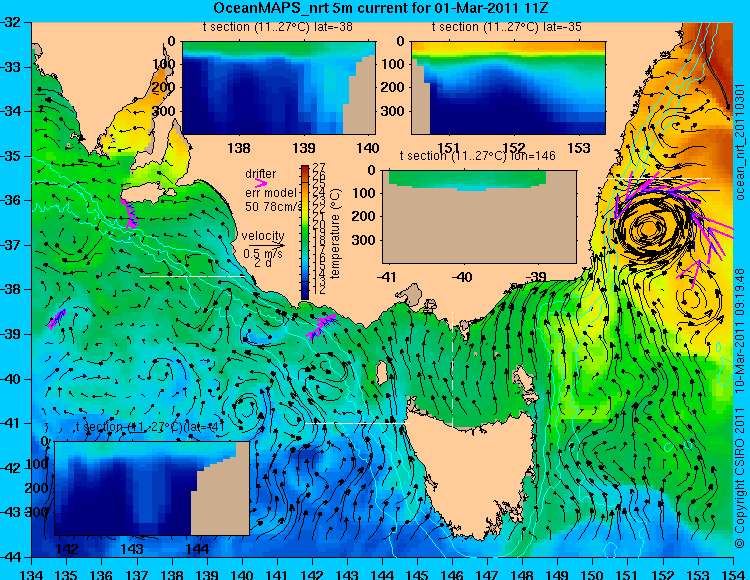Viewport: 750px width, 580px height.
Task: Click '143' on the lat=-41 inset axis
Action: (x=132, y=548)
